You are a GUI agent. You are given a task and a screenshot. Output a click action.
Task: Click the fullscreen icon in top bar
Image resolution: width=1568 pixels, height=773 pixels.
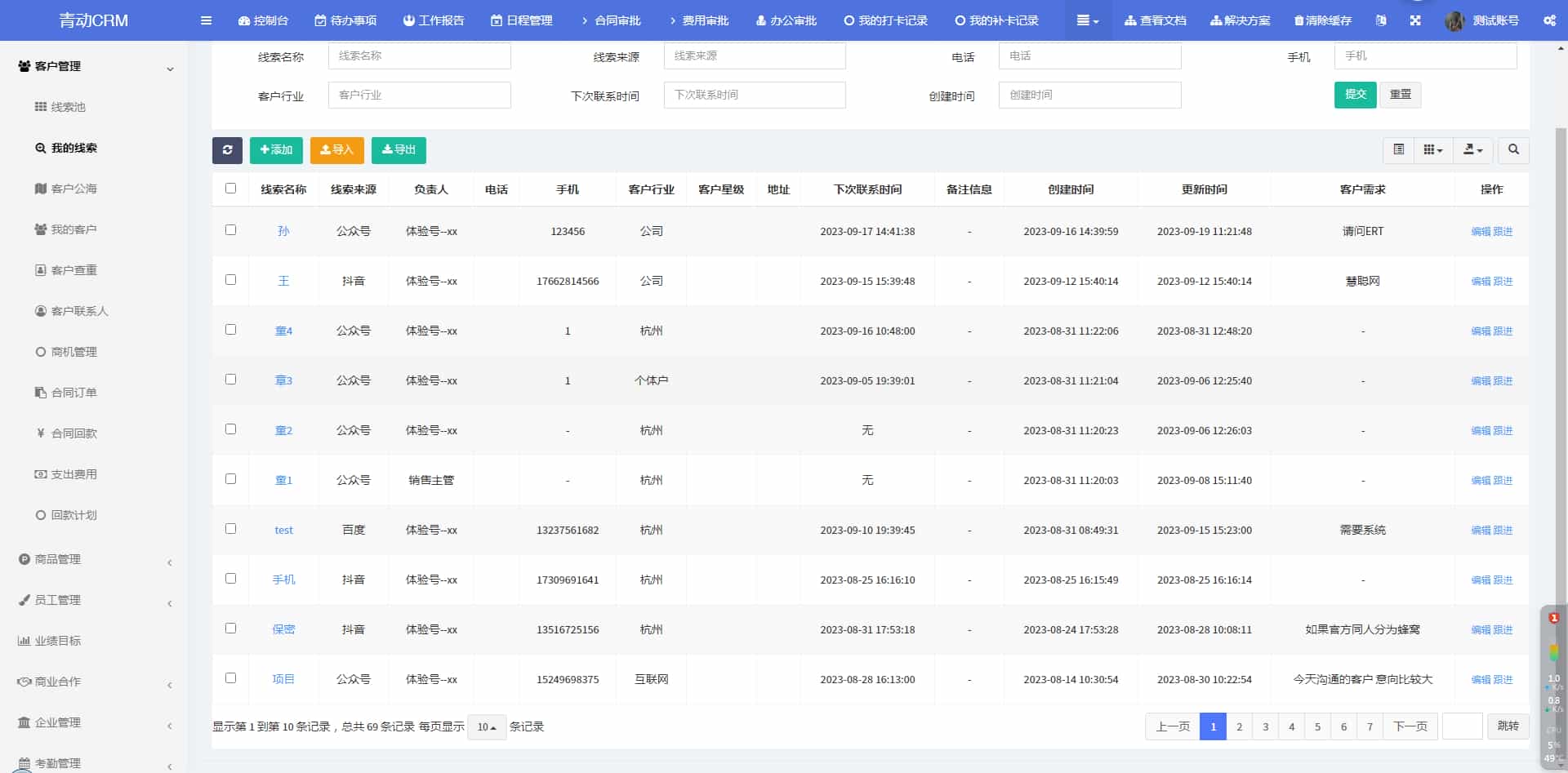(1415, 20)
